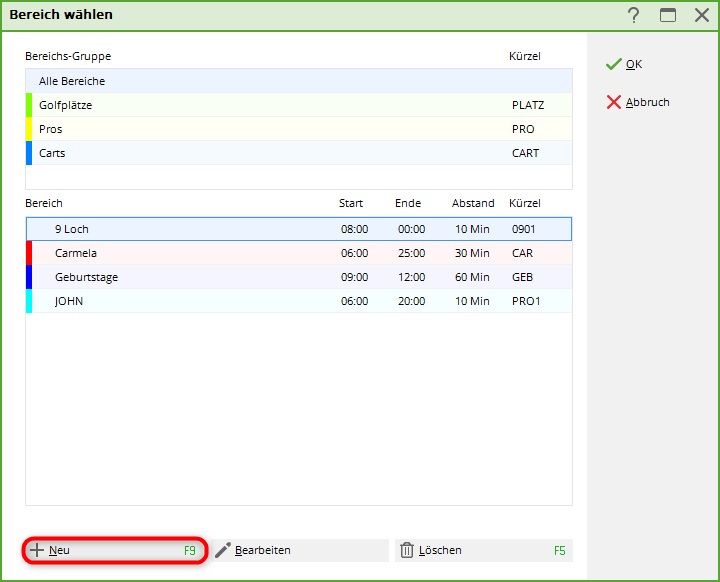
Task: Click the red X Abbruch icon
Action: click(613, 102)
